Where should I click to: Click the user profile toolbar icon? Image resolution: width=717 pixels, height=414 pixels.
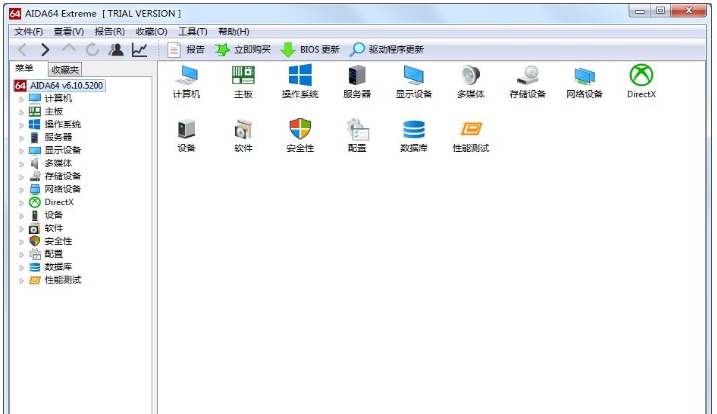tap(116, 49)
